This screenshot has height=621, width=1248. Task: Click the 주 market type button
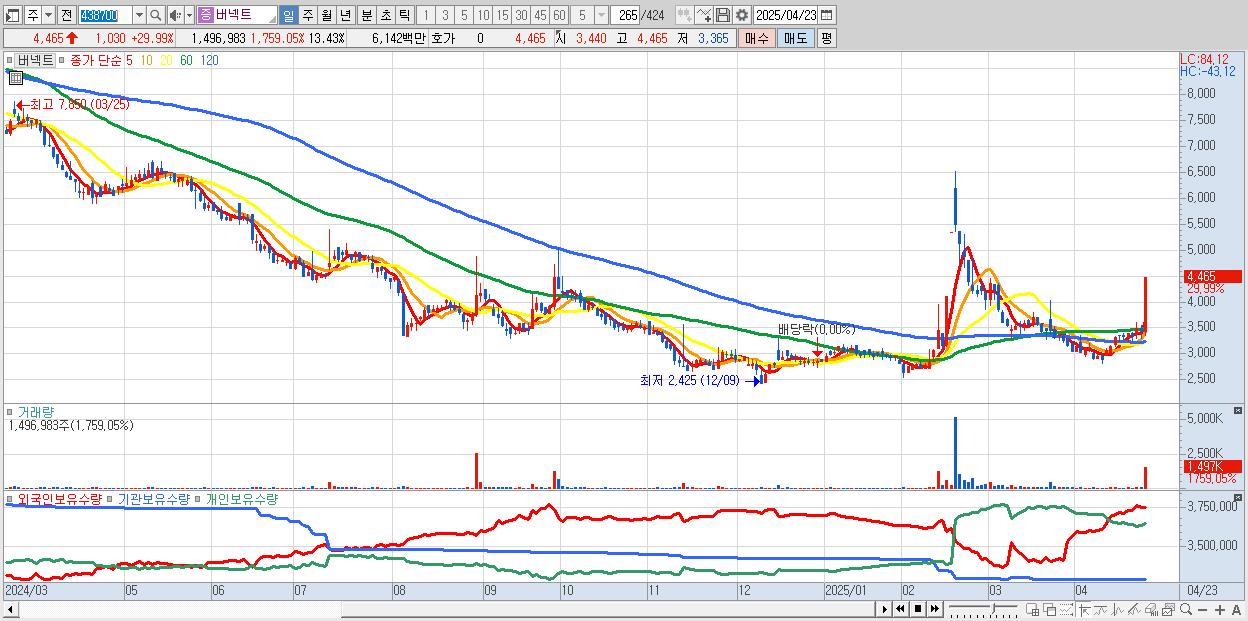tap(33, 15)
